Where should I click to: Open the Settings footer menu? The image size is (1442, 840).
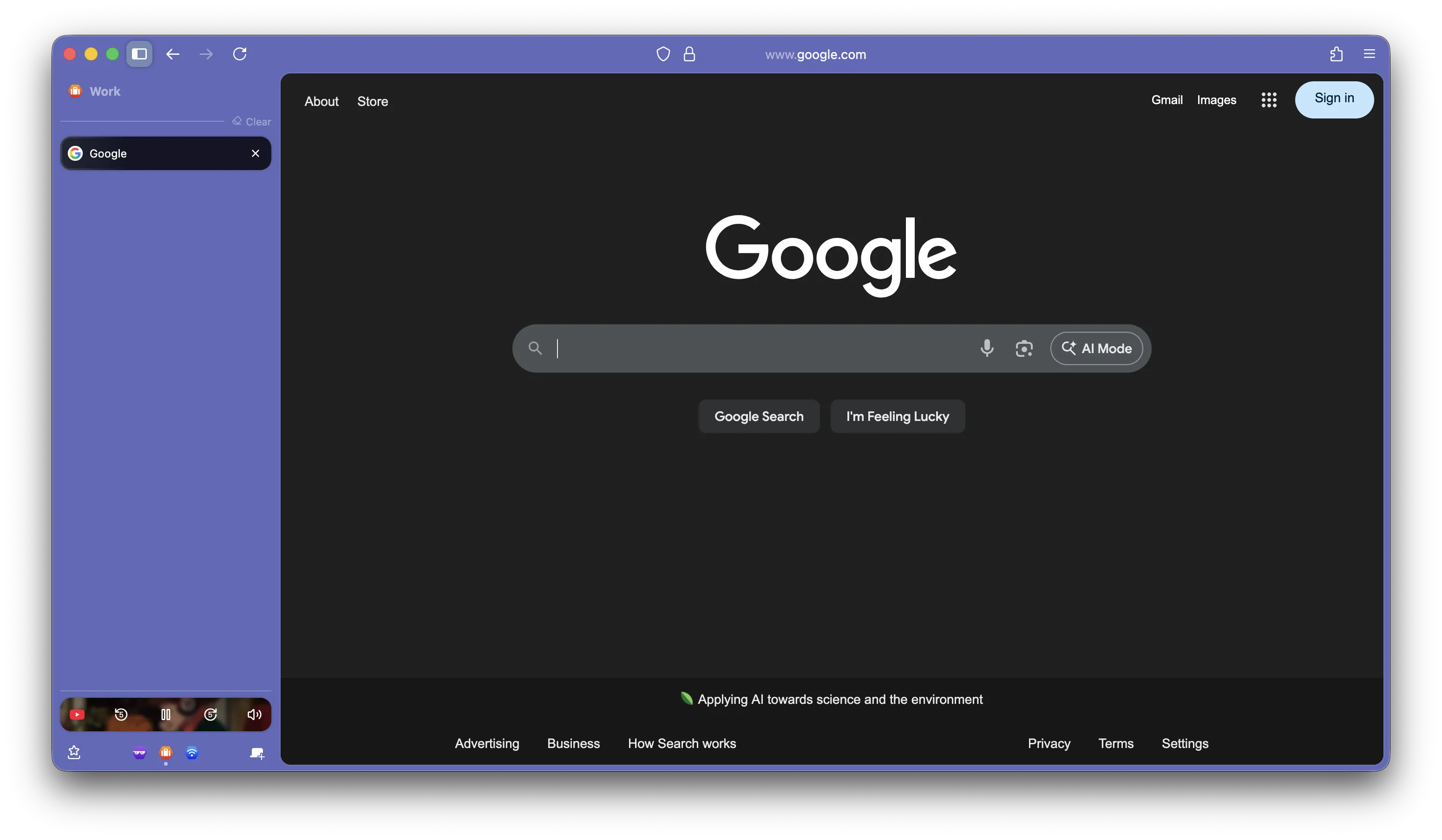1185,743
